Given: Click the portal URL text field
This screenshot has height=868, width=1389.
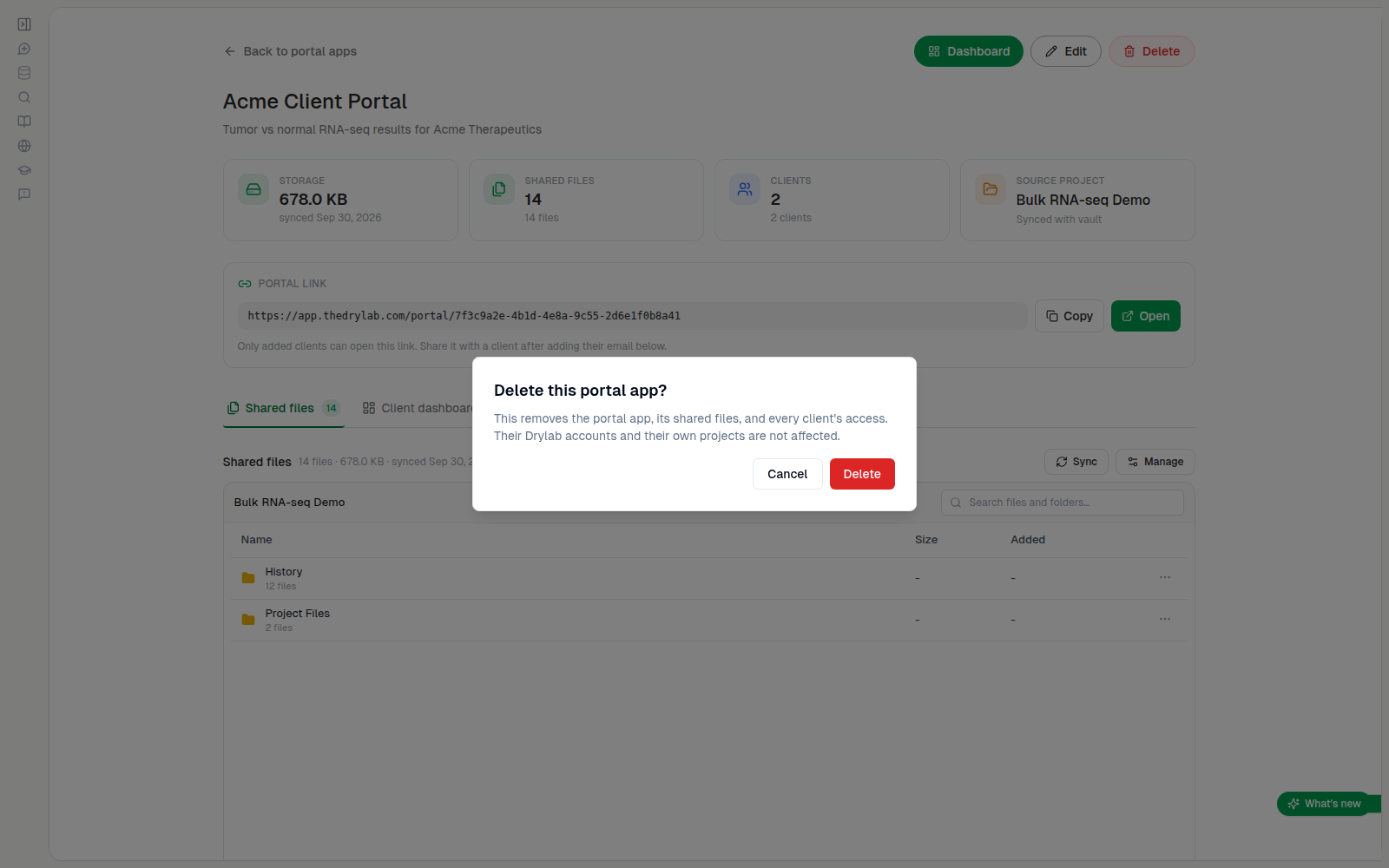Looking at the screenshot, I should [633, 316].
